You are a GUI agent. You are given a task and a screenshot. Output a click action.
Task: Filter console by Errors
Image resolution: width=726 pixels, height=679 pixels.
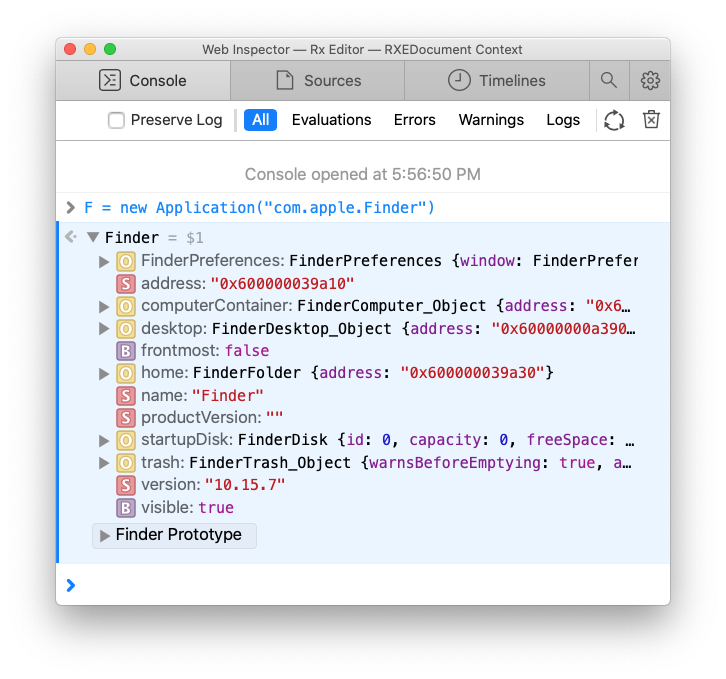pyautogui.click(x=414, y=120)
